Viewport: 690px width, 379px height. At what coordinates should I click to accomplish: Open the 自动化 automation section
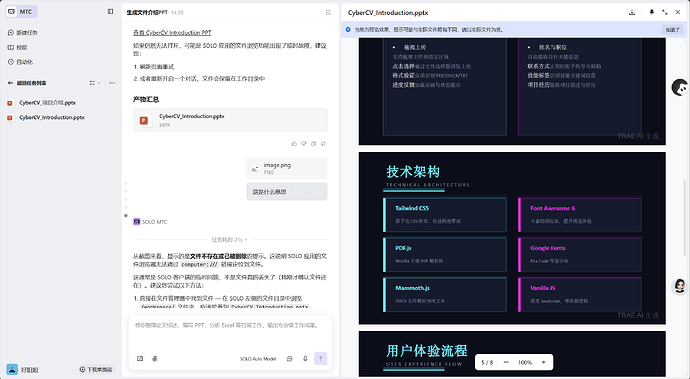point(21,62)
